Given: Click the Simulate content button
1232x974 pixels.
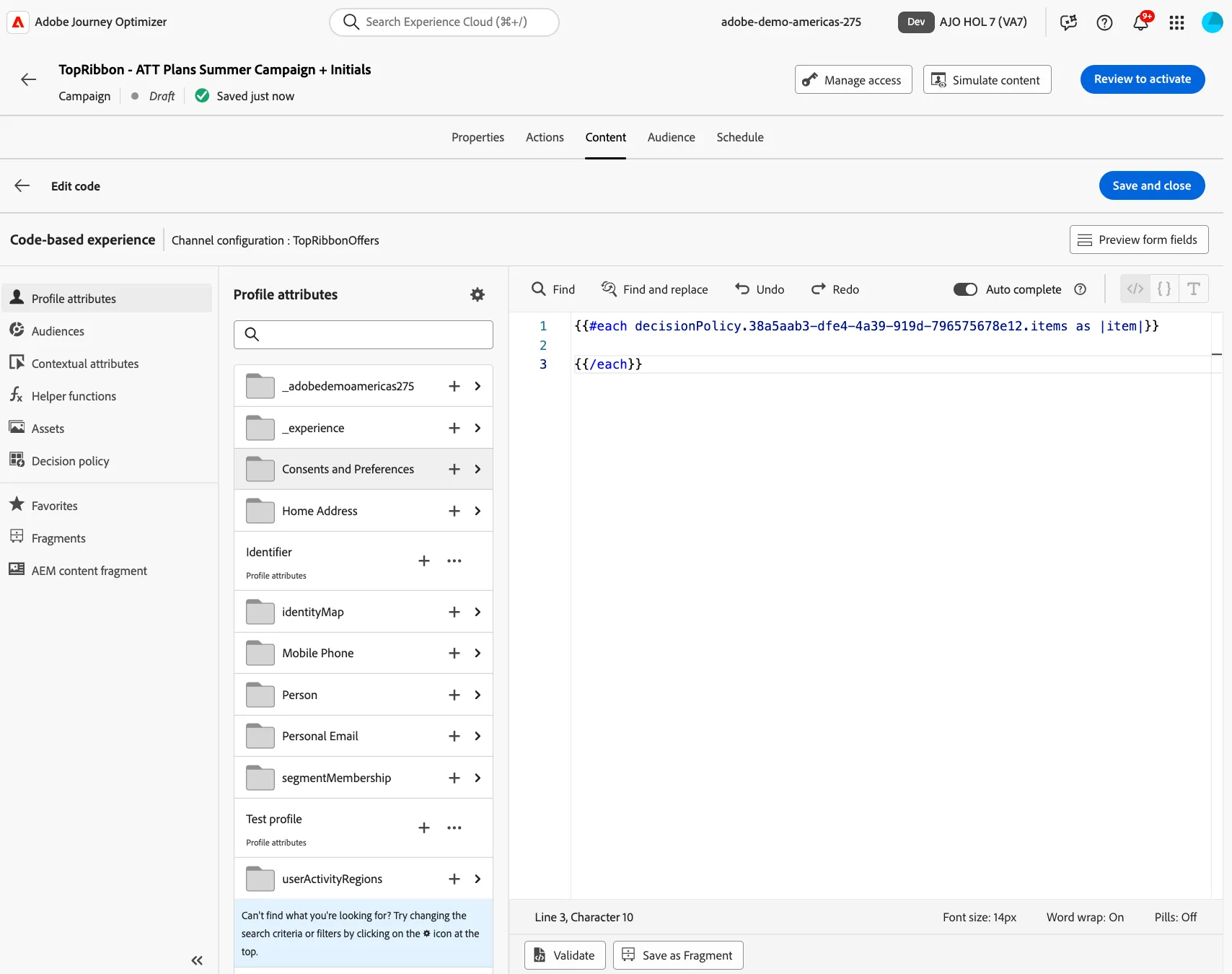Looking at the screenshot, I should click(x=987, y=79).
